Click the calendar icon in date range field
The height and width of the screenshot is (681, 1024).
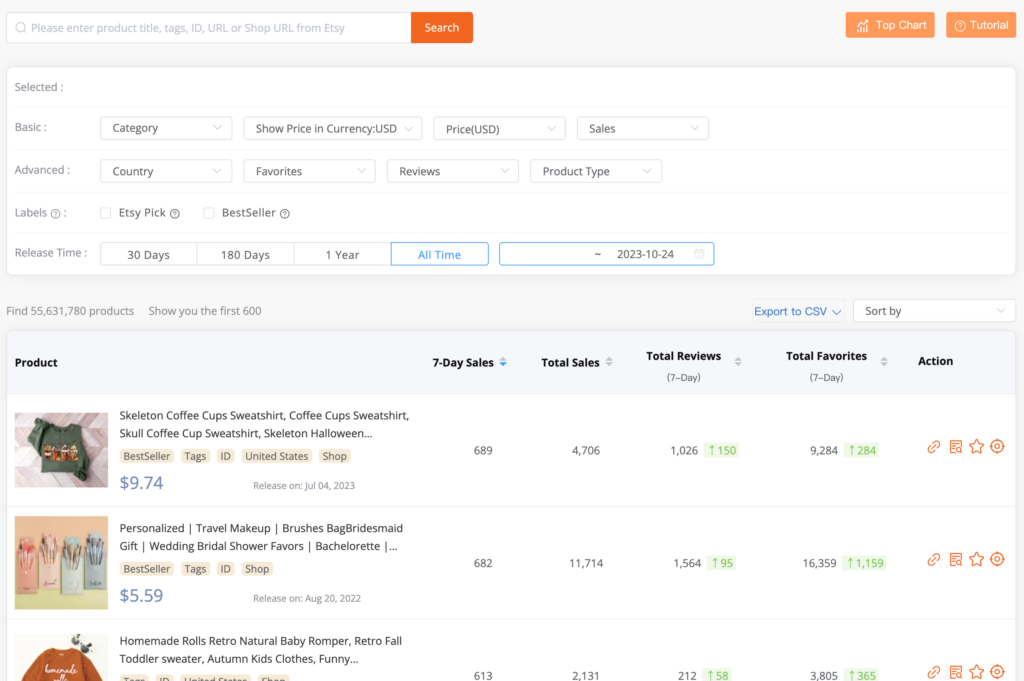tap(699, 254)
